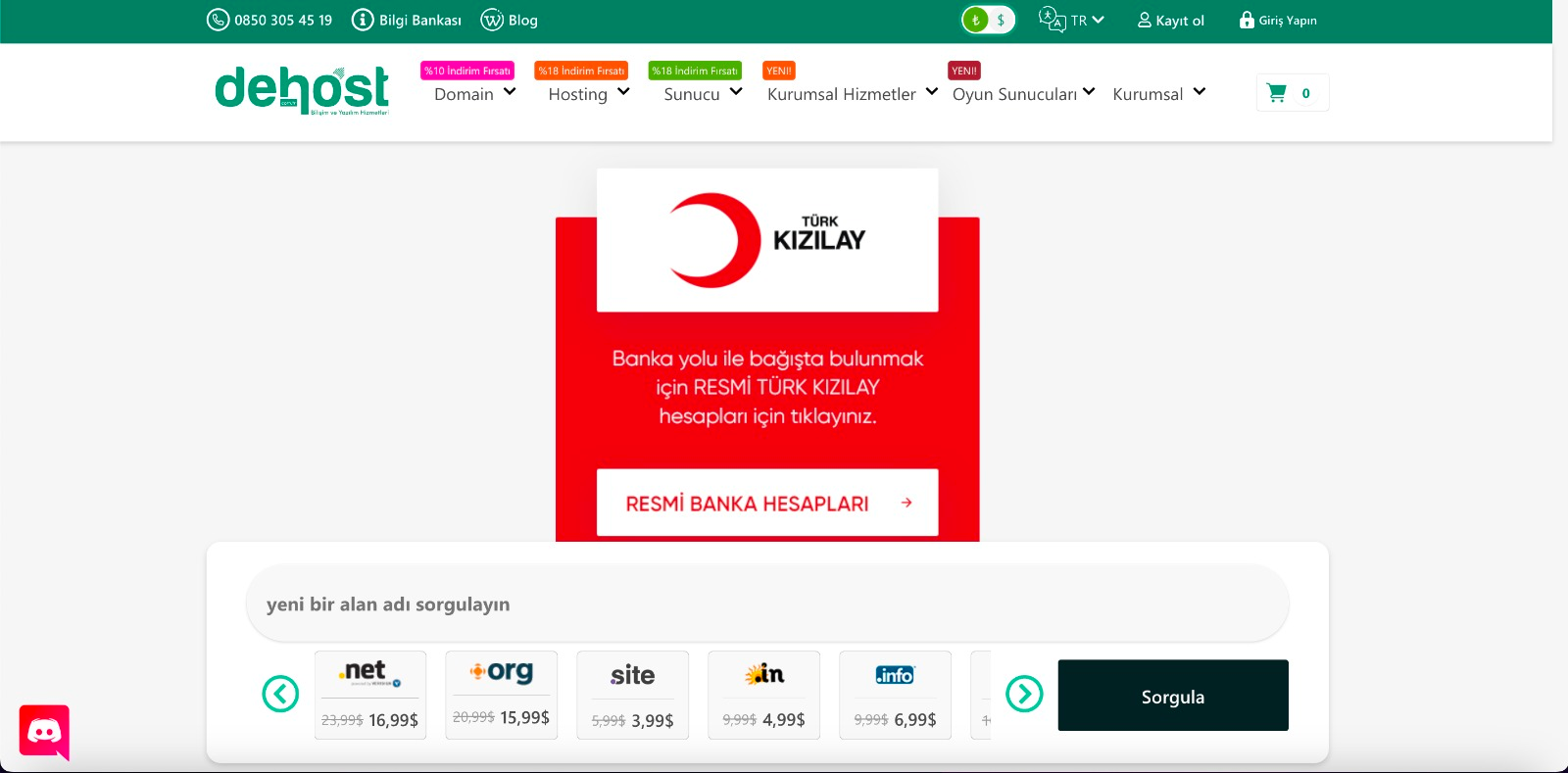Go to the dehost logo homepage
The width and height of the screenshot is (1568, 773).
pos(302,91)
